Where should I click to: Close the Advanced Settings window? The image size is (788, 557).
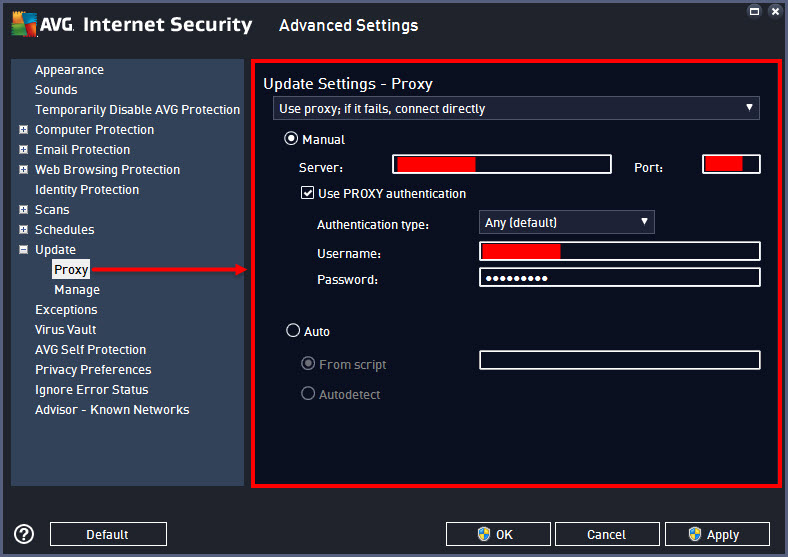coord(776,10)
